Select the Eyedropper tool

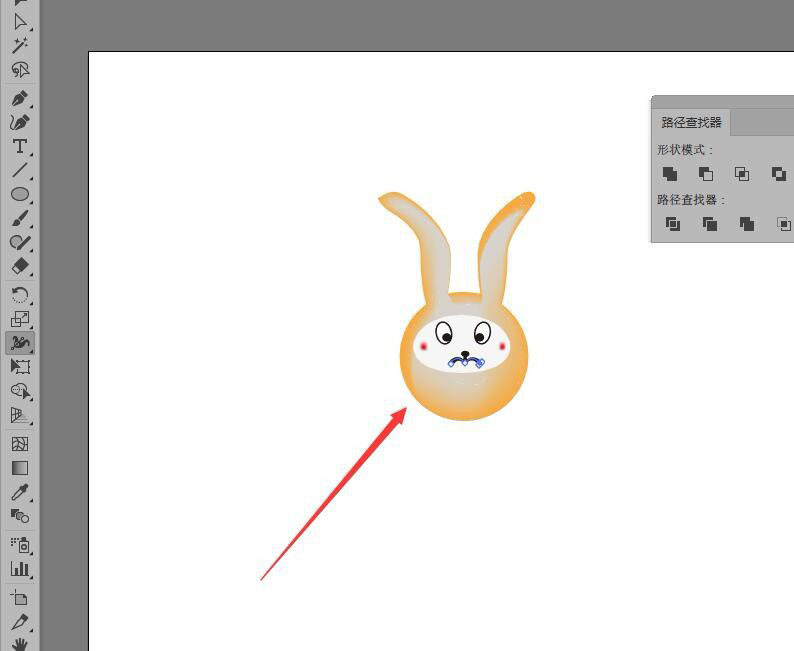(20, 492)
